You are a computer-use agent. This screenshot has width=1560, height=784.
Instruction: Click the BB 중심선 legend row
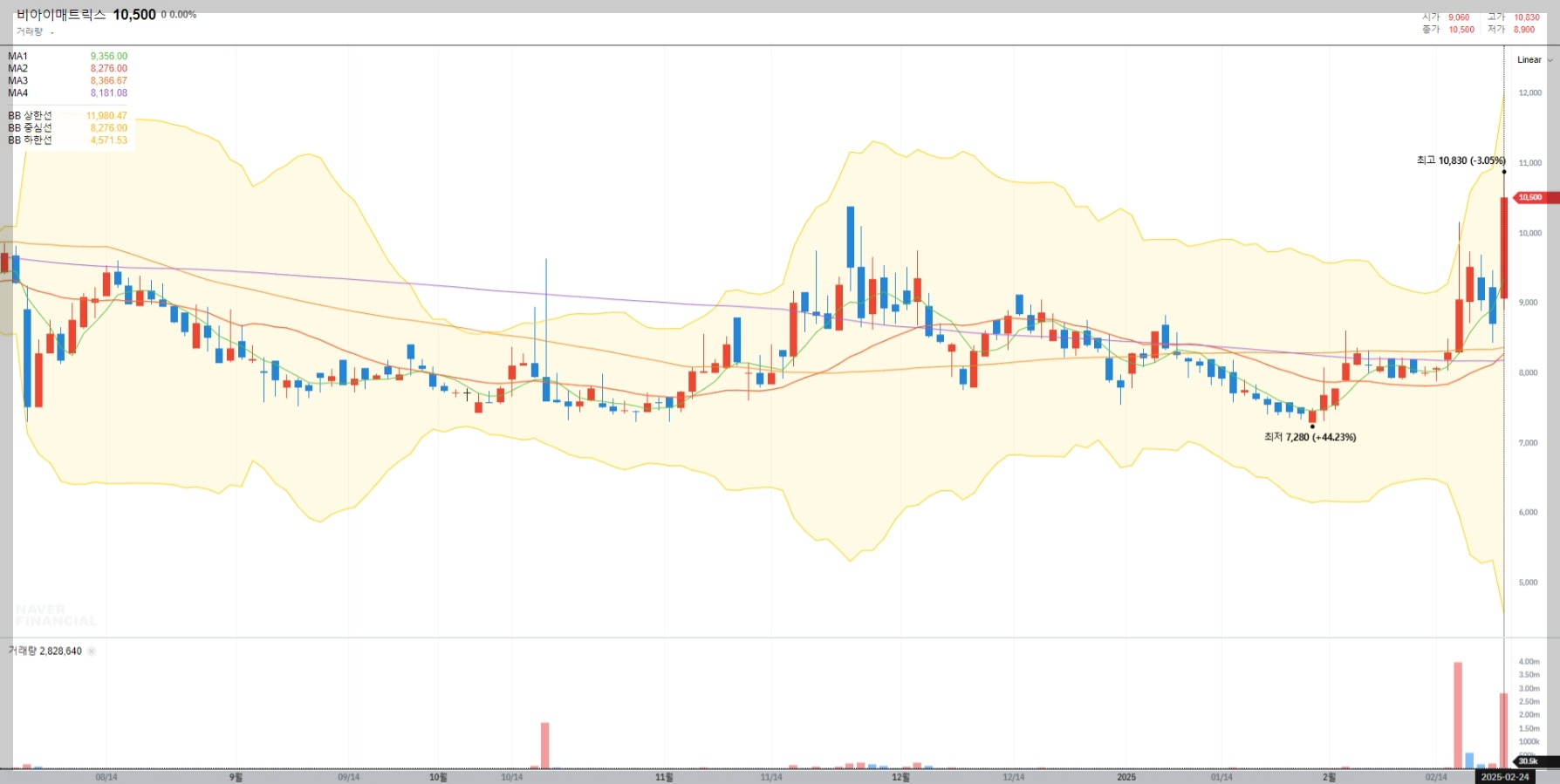coord(68,127)
